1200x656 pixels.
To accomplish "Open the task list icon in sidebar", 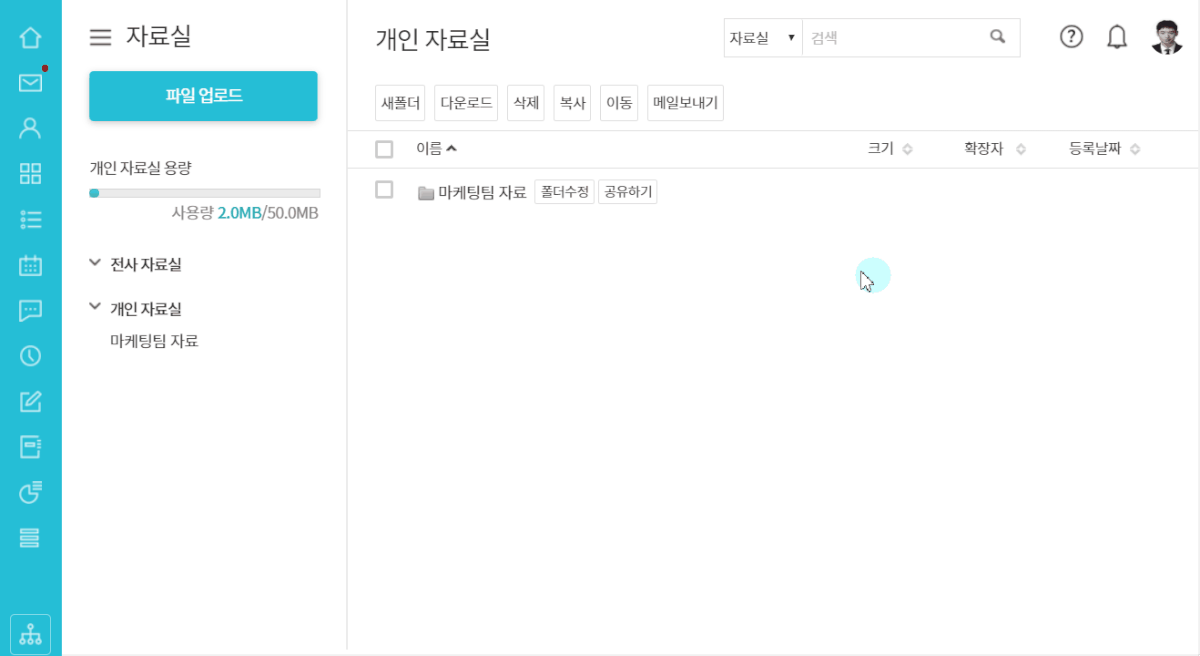I will pos(30,220).
